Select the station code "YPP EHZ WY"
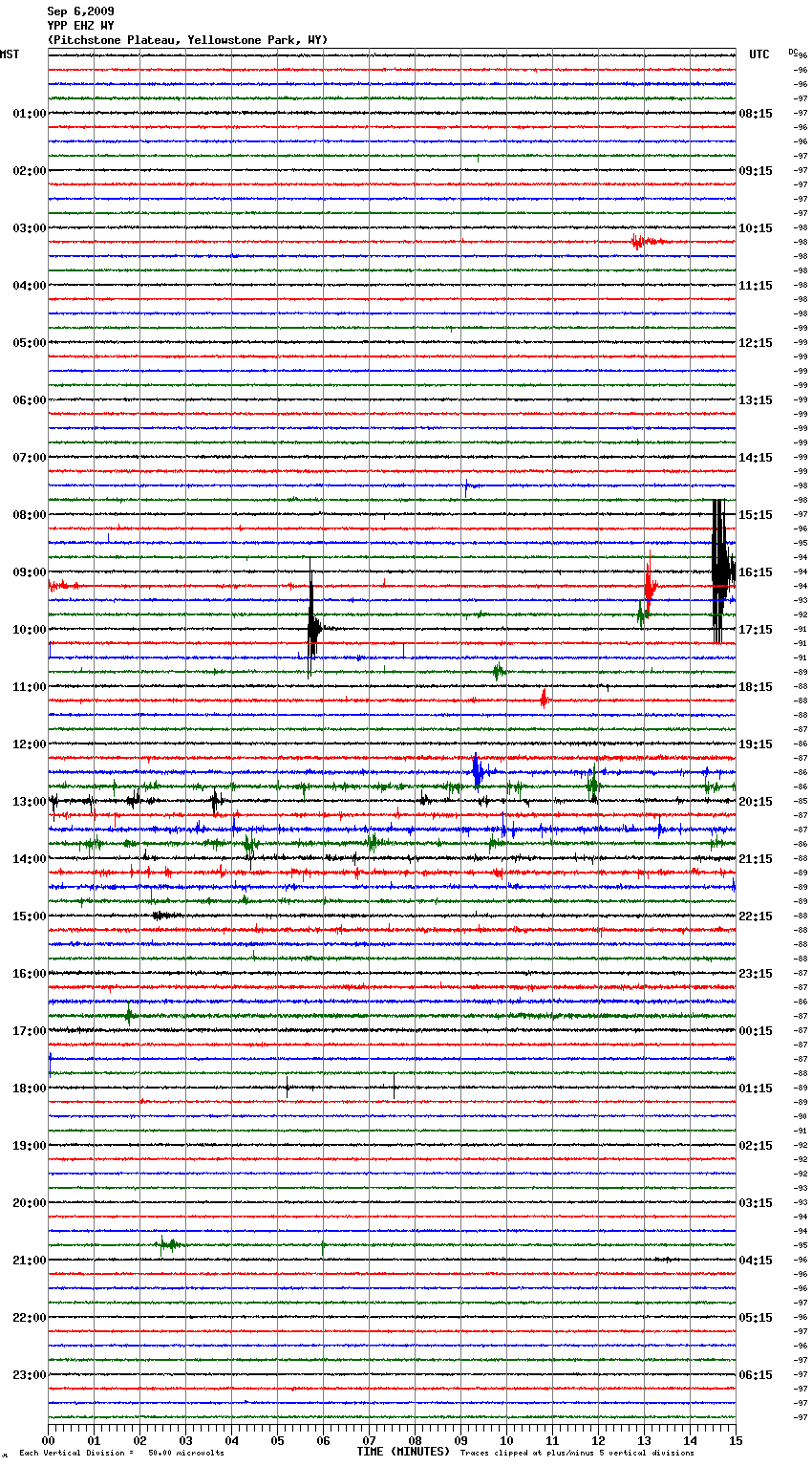The height and width of the screenshot is (1466, 812). 80,26
